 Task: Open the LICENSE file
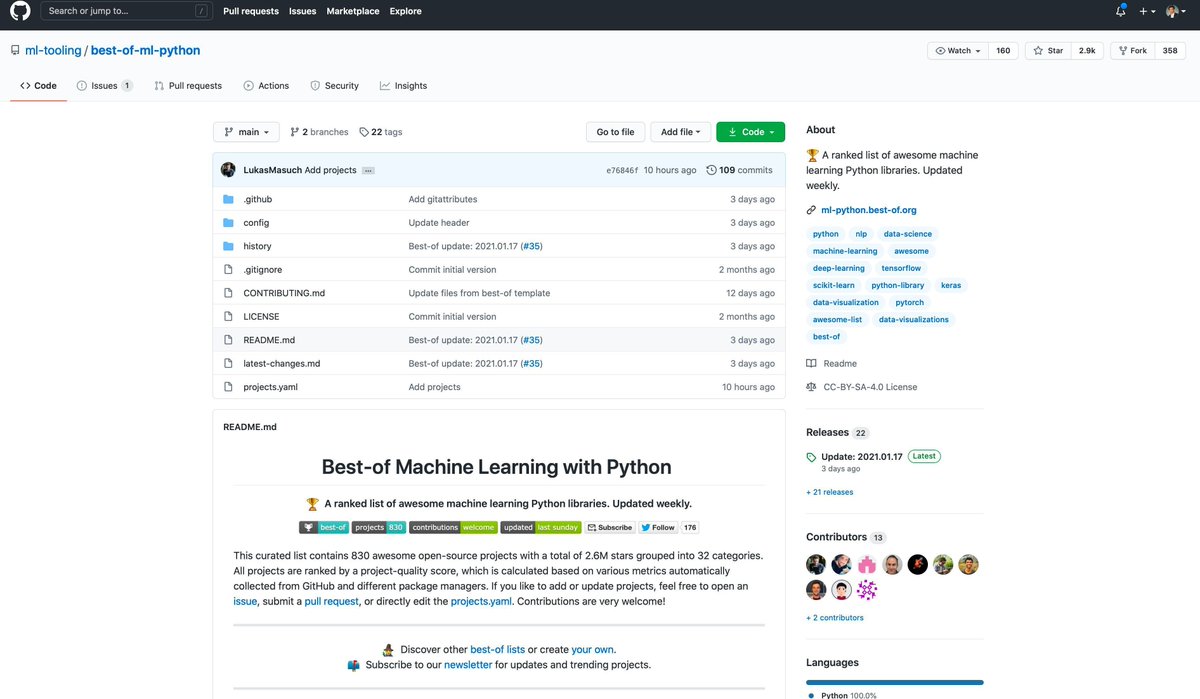click(x=261, y=317)
